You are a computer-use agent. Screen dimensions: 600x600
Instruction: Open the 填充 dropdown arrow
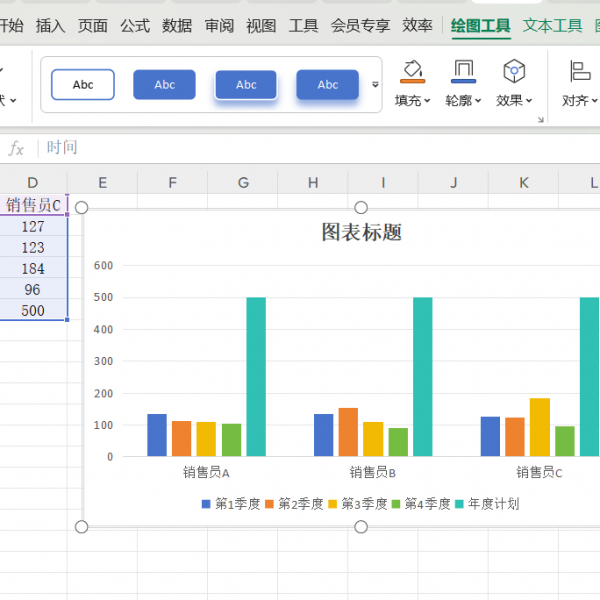click(428, 101)
